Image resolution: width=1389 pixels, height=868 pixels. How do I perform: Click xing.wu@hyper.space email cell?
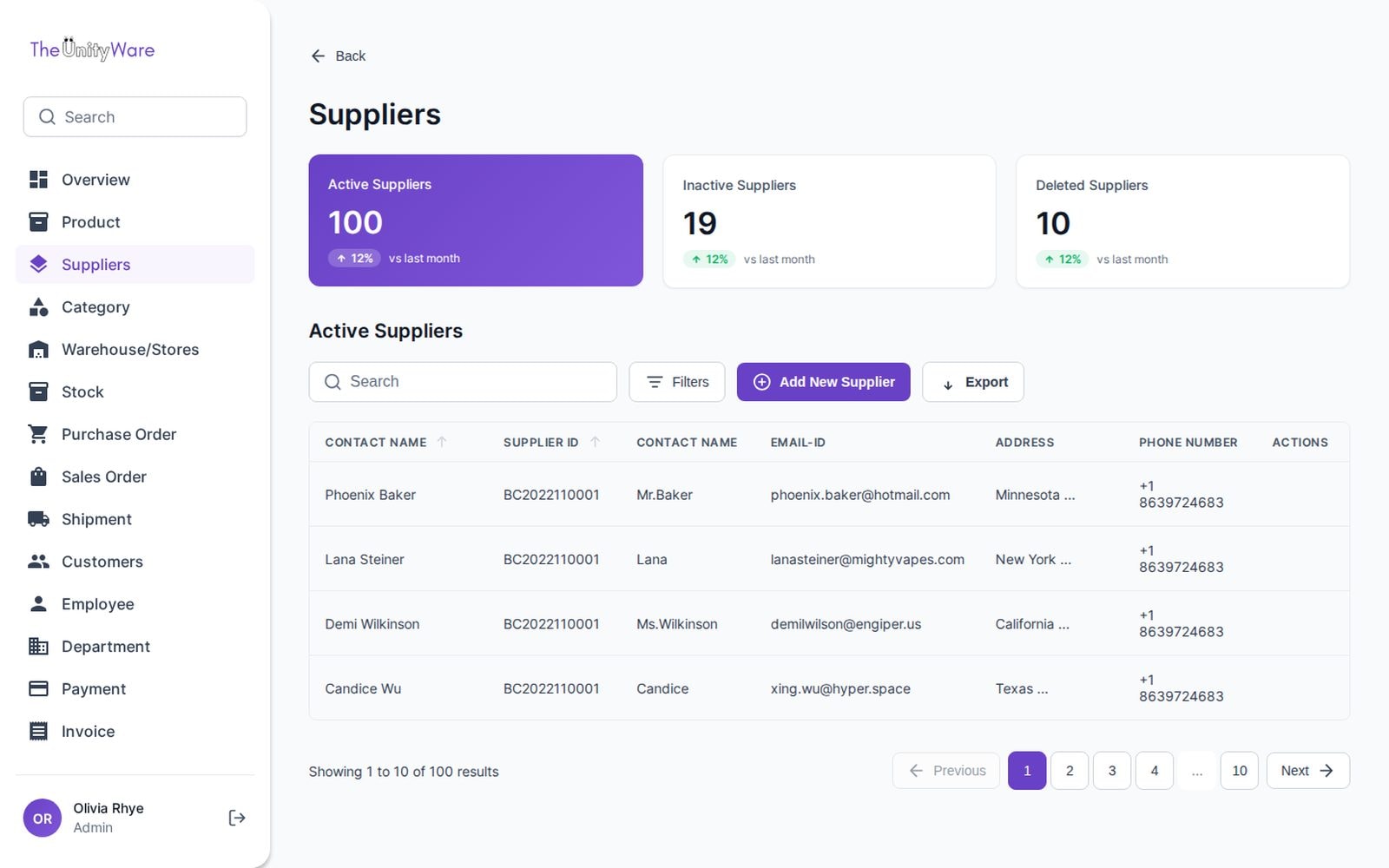tap(840, 688)
